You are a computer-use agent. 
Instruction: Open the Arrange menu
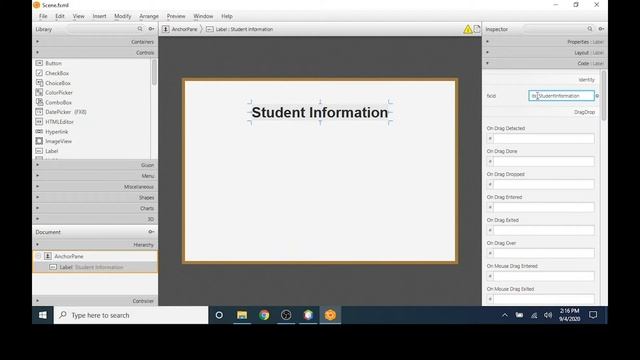point(149,16)
